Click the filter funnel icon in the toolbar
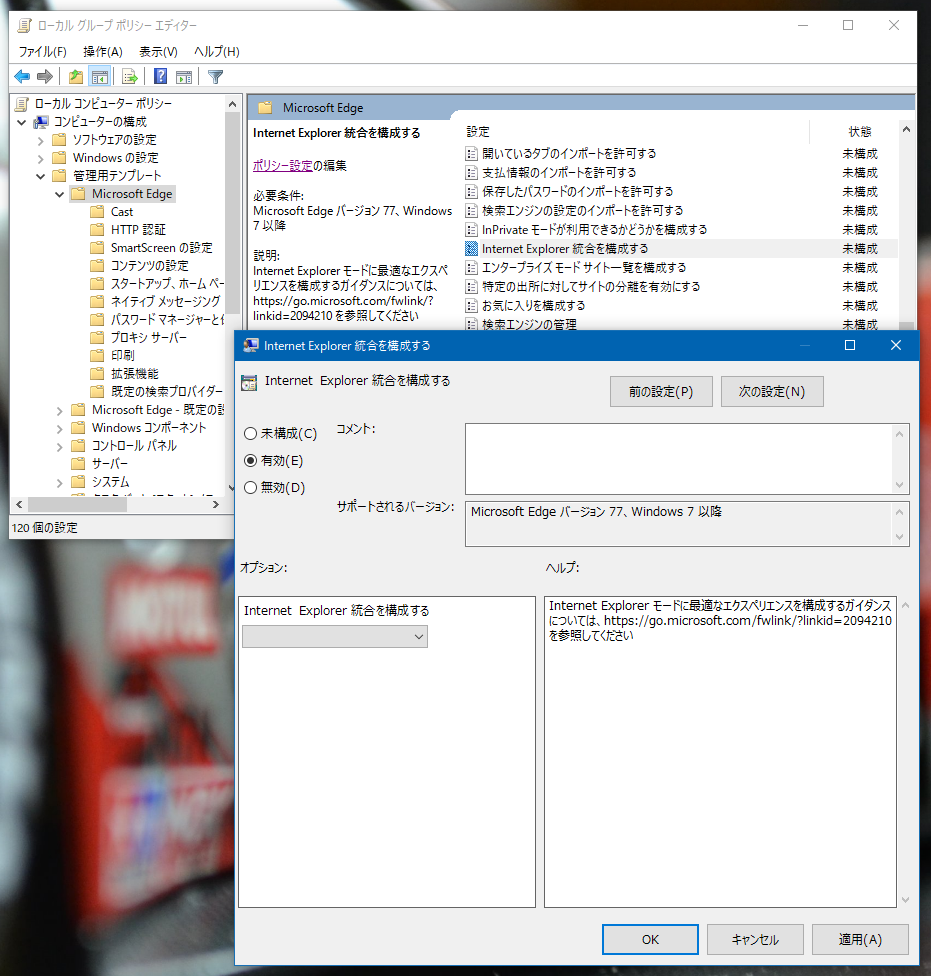 tap(214, 76)
